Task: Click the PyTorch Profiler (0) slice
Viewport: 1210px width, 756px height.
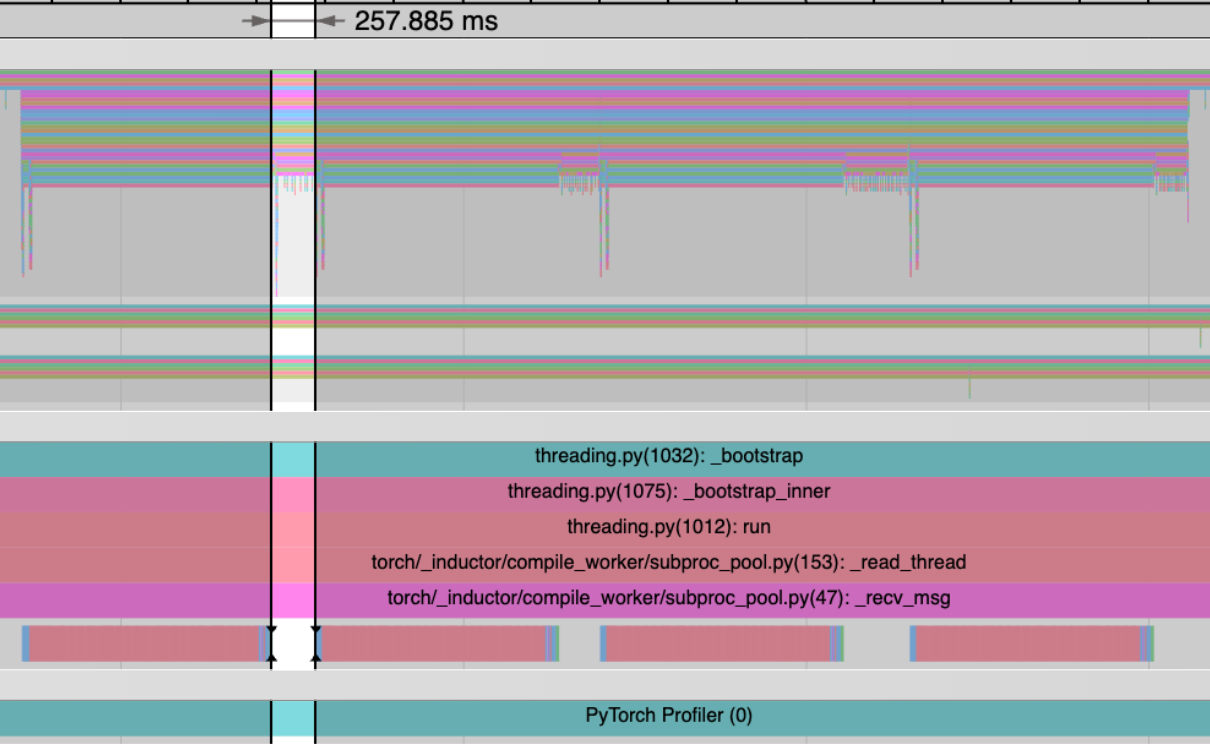Action: [668, 716]
